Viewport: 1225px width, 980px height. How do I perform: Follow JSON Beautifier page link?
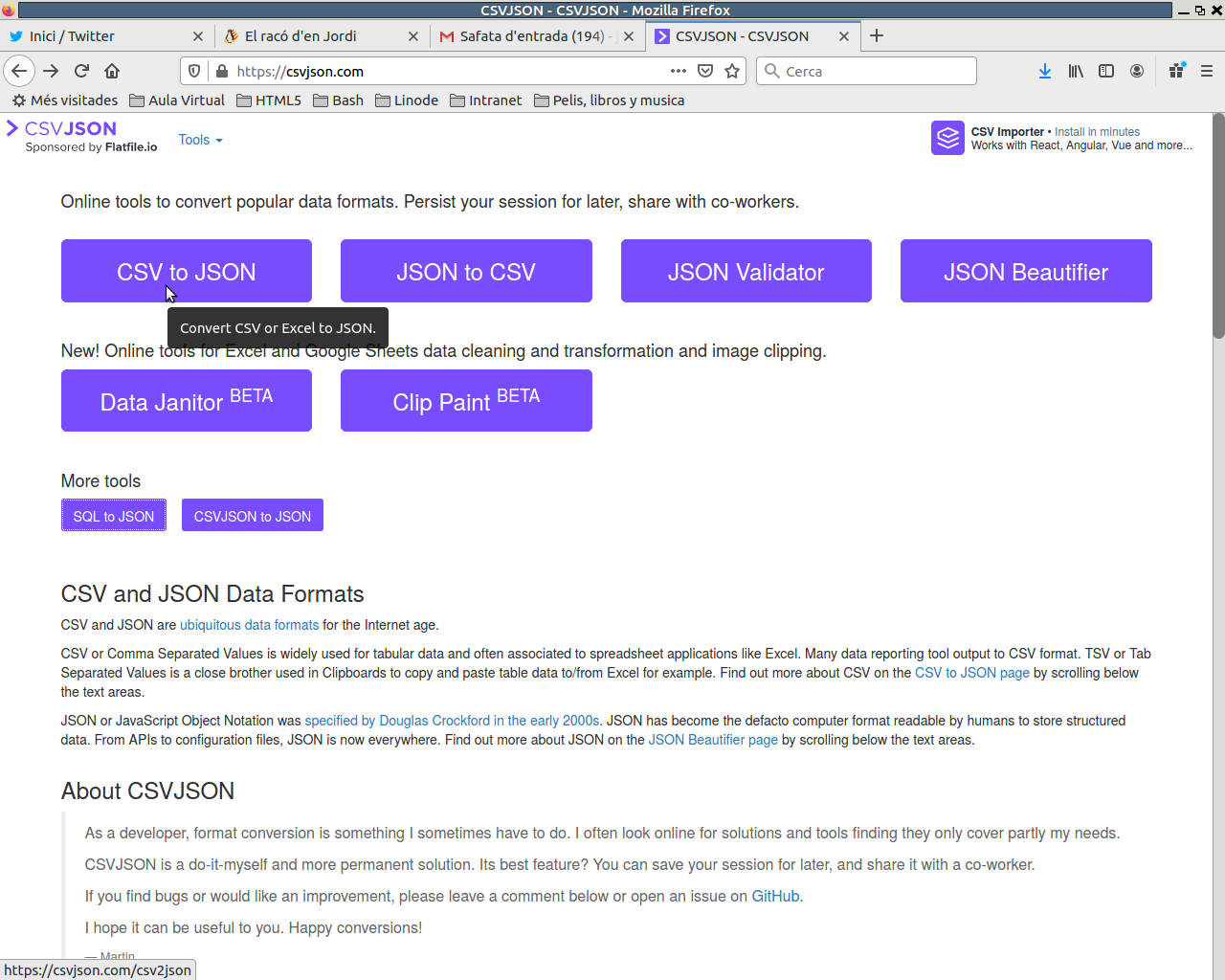pyautogui.click(x=713, y=740)
